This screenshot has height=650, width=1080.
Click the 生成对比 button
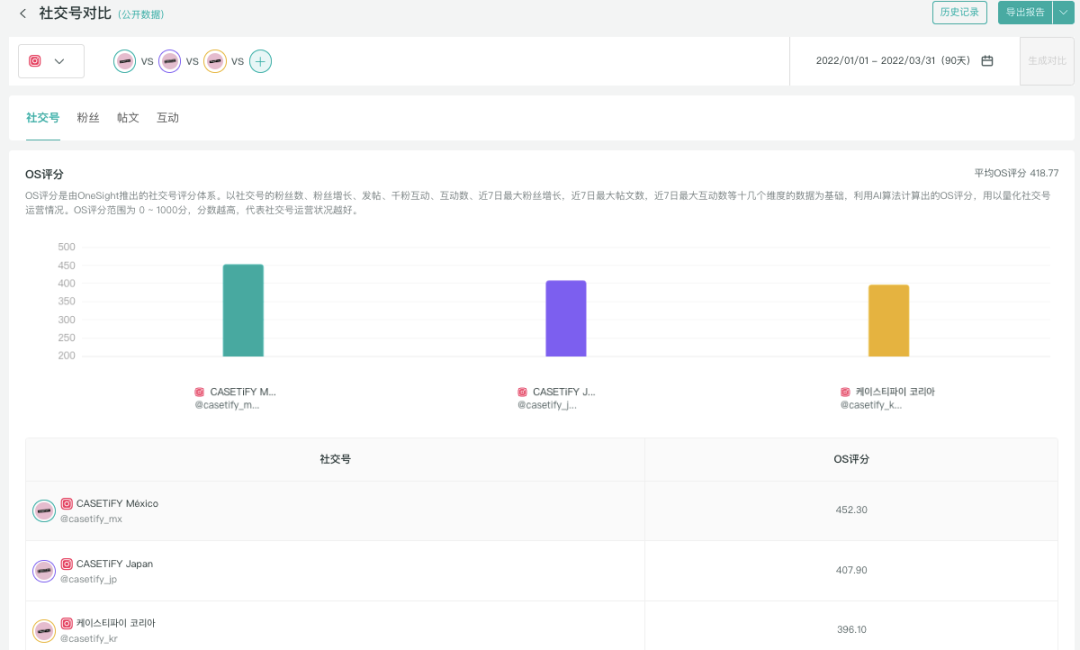(1046, 61)
